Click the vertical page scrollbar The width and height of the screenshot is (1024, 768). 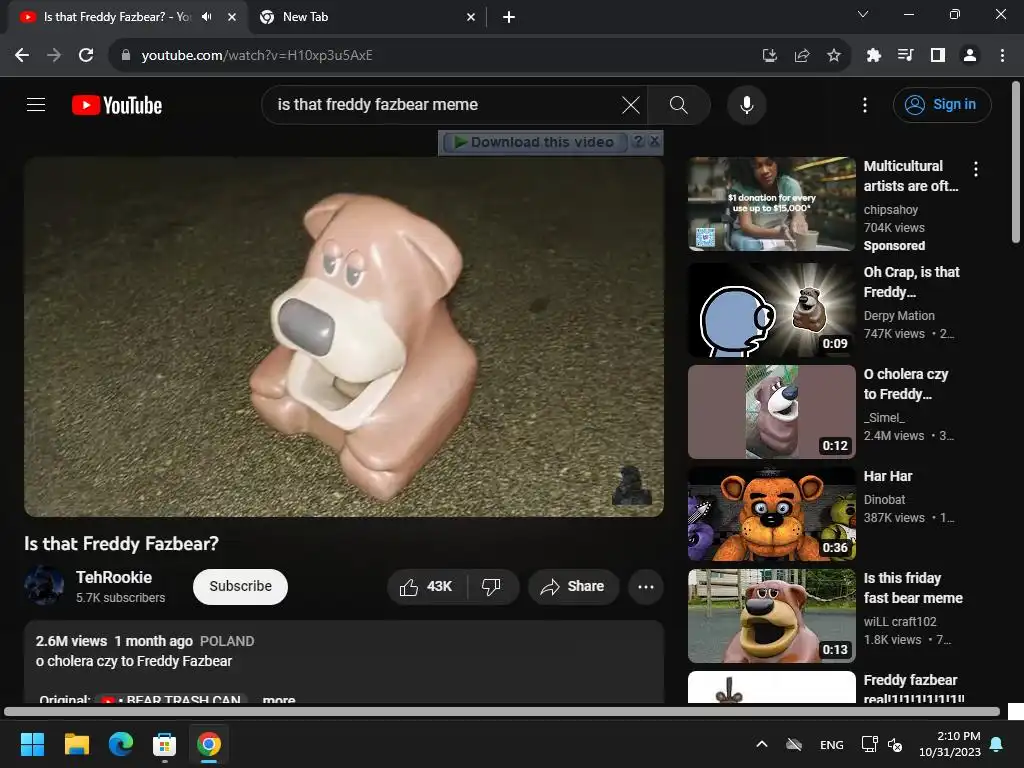tap(1016, 162)
